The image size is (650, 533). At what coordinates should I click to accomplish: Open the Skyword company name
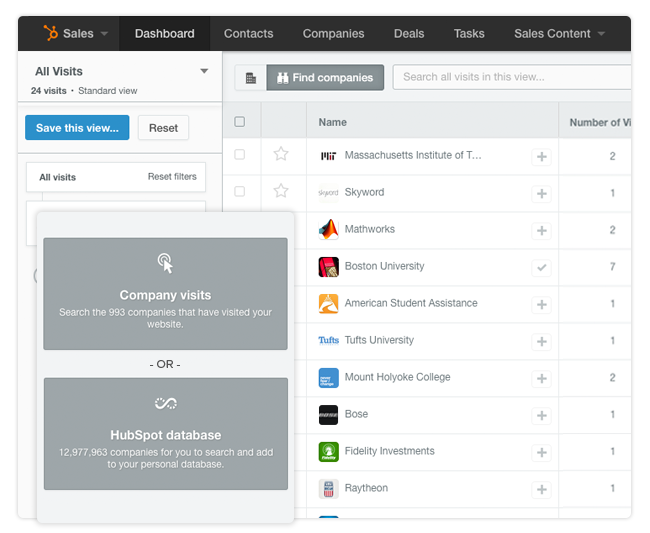[364, 192]
